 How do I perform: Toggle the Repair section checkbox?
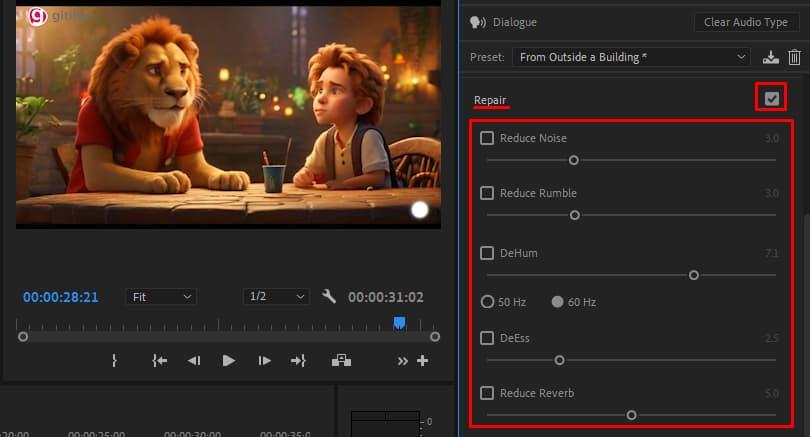pyautogui.click(x=770, y=98)
